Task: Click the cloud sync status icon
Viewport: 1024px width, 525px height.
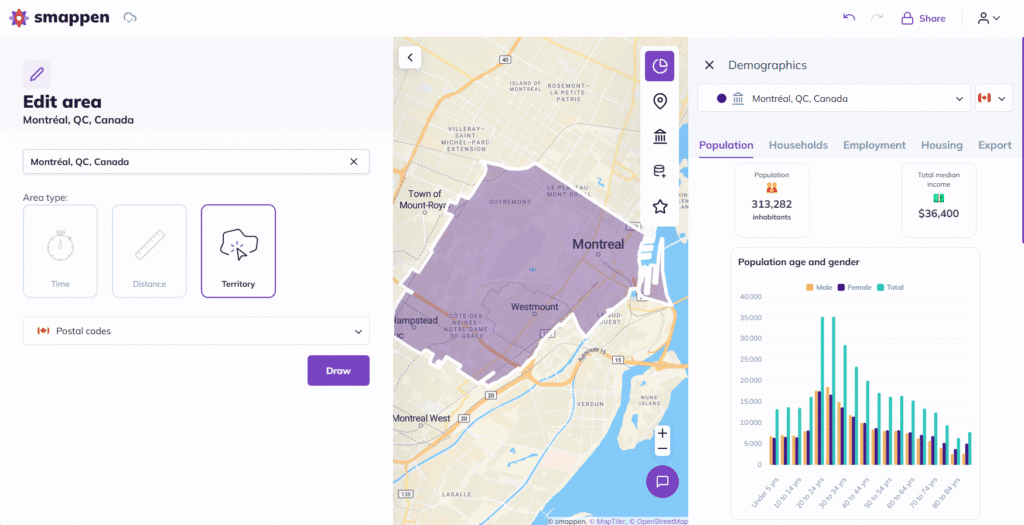Action: tap(130, 18)
